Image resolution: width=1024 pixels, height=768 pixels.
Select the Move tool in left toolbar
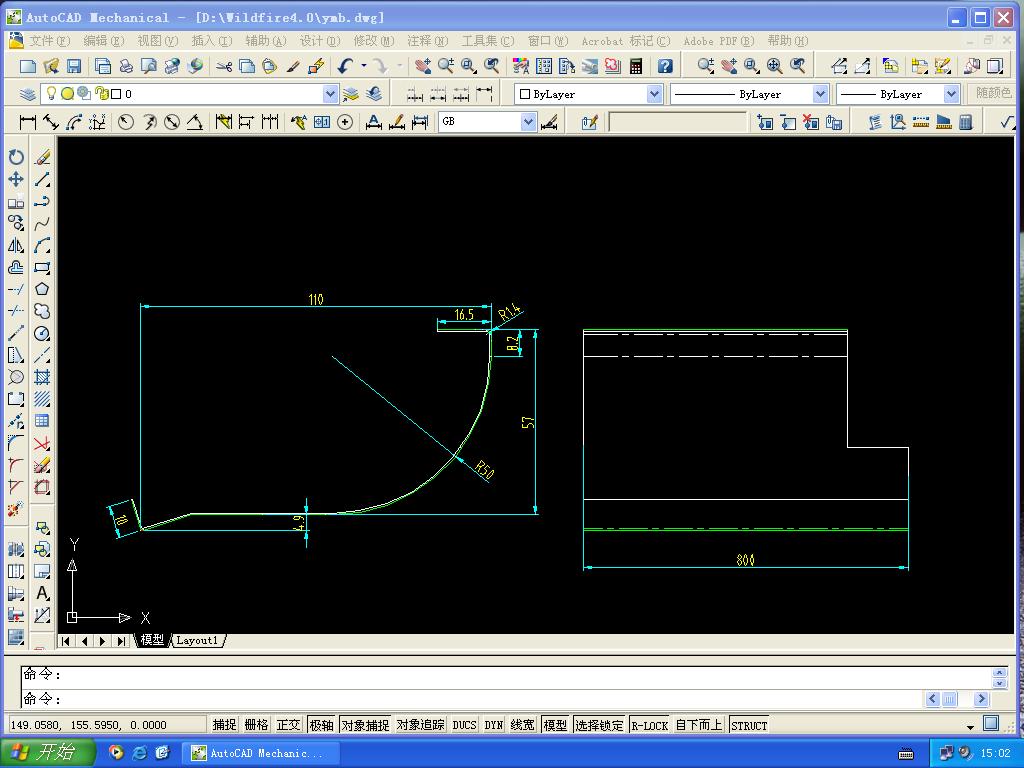point(16,179)
